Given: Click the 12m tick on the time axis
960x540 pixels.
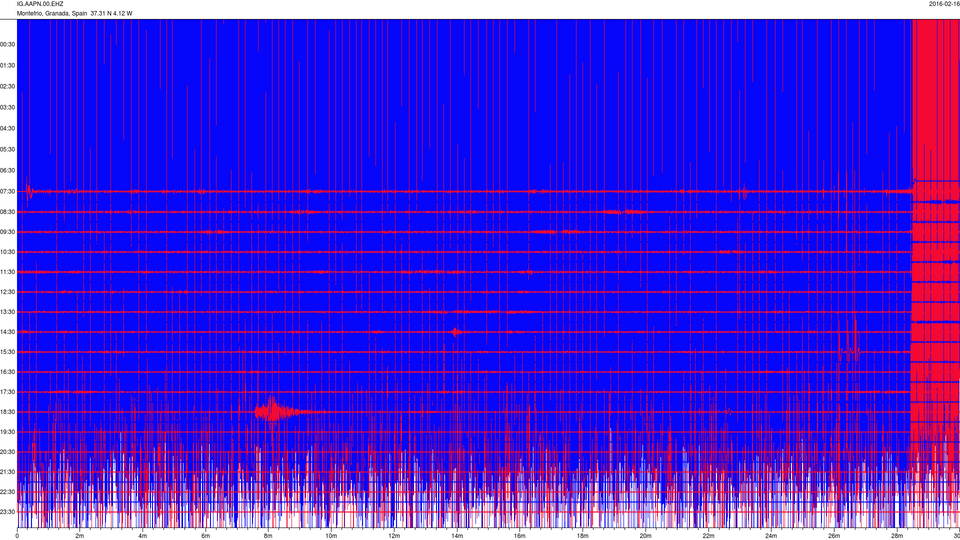Looking at the screenshot, I should pos(394,536).
